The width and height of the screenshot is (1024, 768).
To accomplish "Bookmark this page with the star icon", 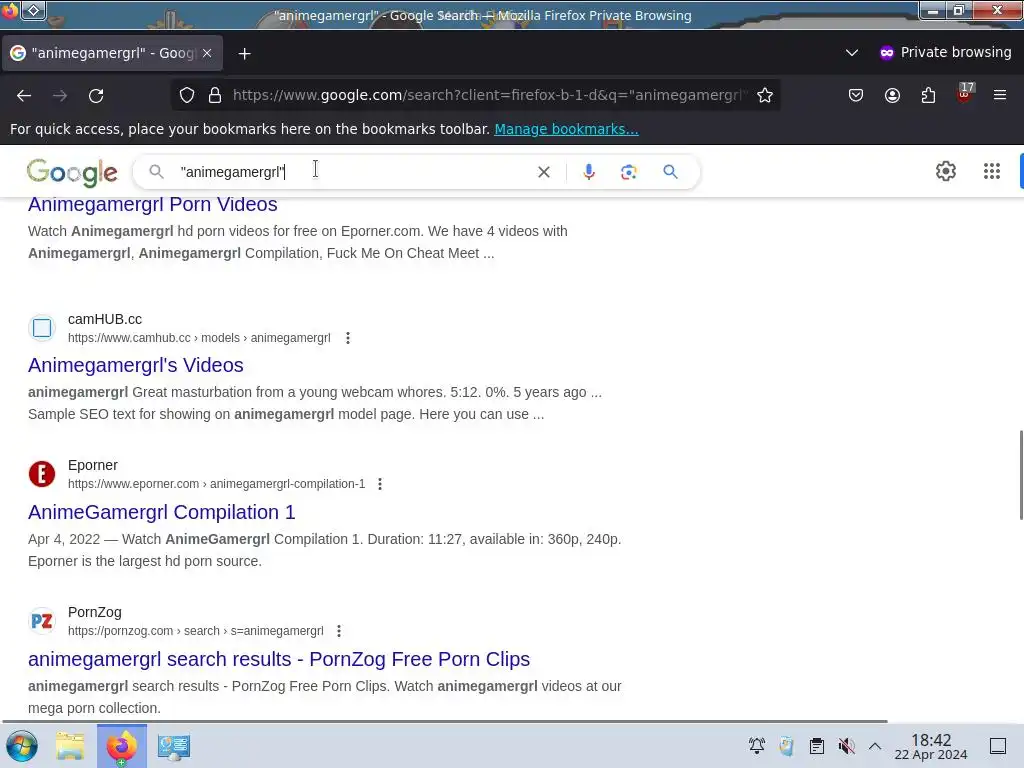I will coord(765,95).
